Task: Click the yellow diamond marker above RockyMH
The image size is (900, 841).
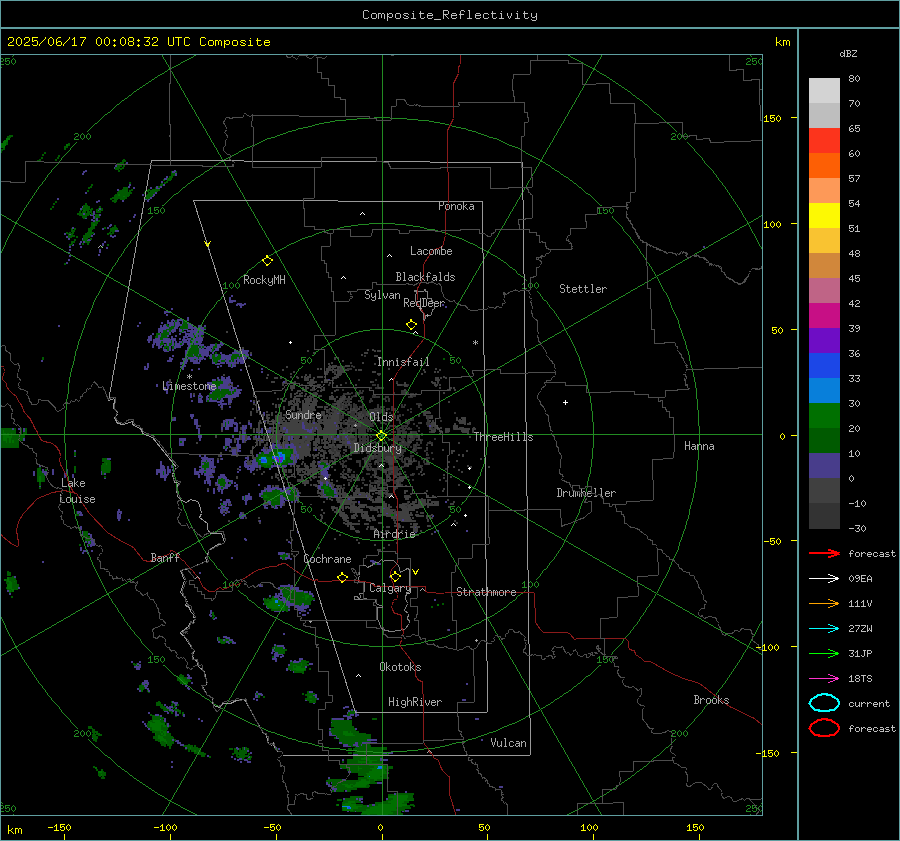Action: tap(267, 261)
